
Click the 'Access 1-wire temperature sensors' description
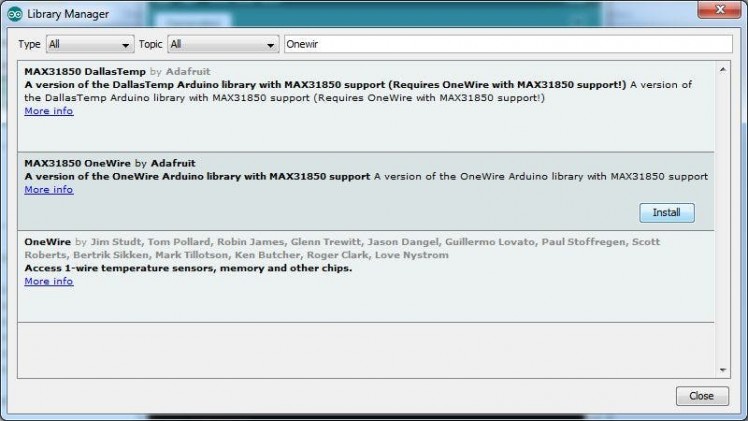pyautogui.click(x=188, y=268)
